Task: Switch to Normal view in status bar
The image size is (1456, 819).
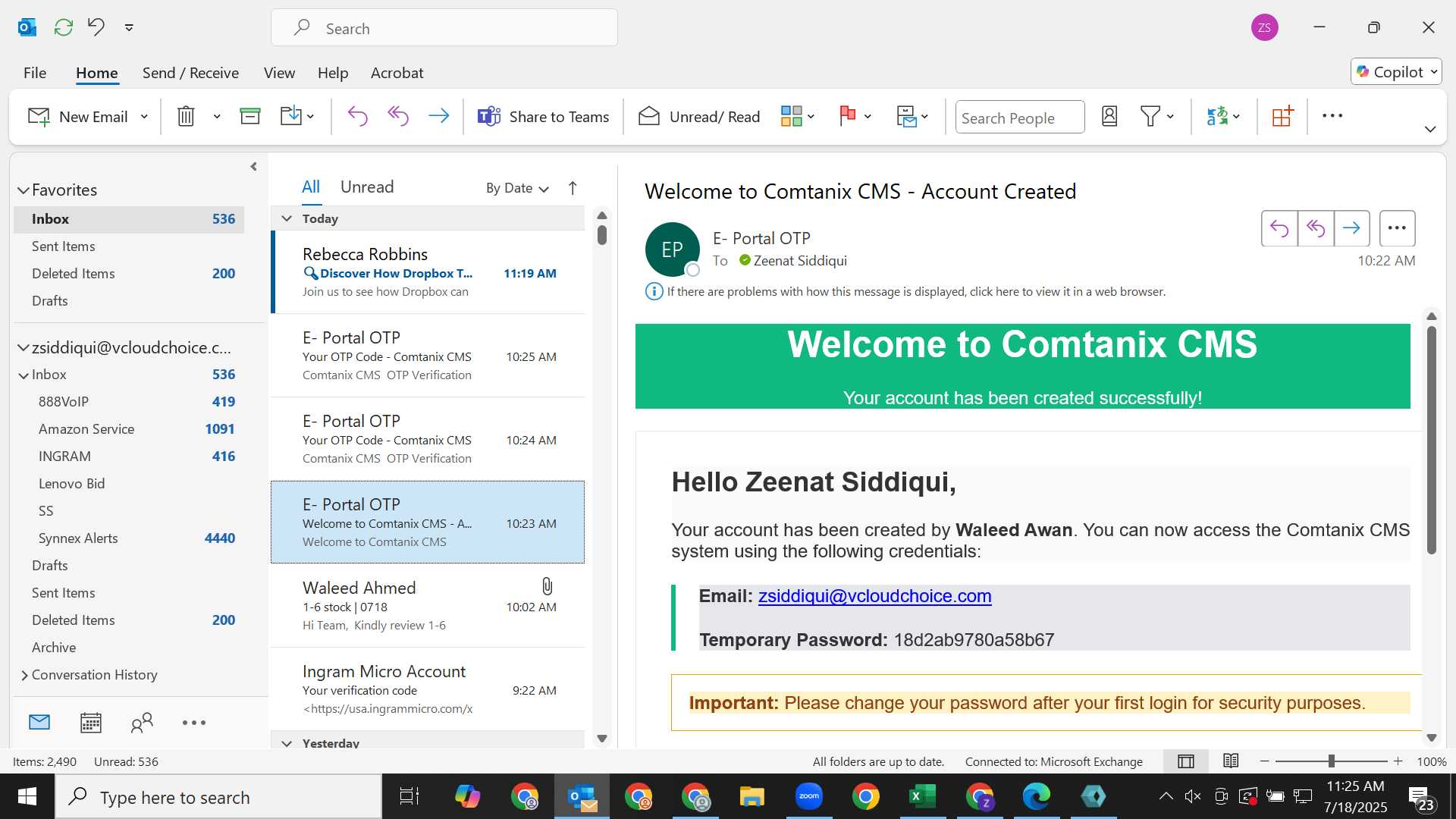Action: click(1186, 761)
